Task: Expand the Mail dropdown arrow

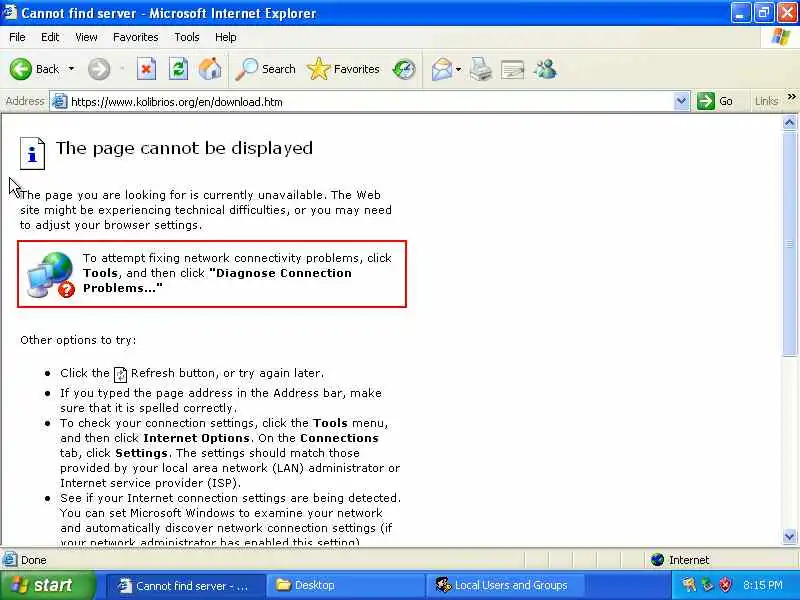Action: point(458,69)
